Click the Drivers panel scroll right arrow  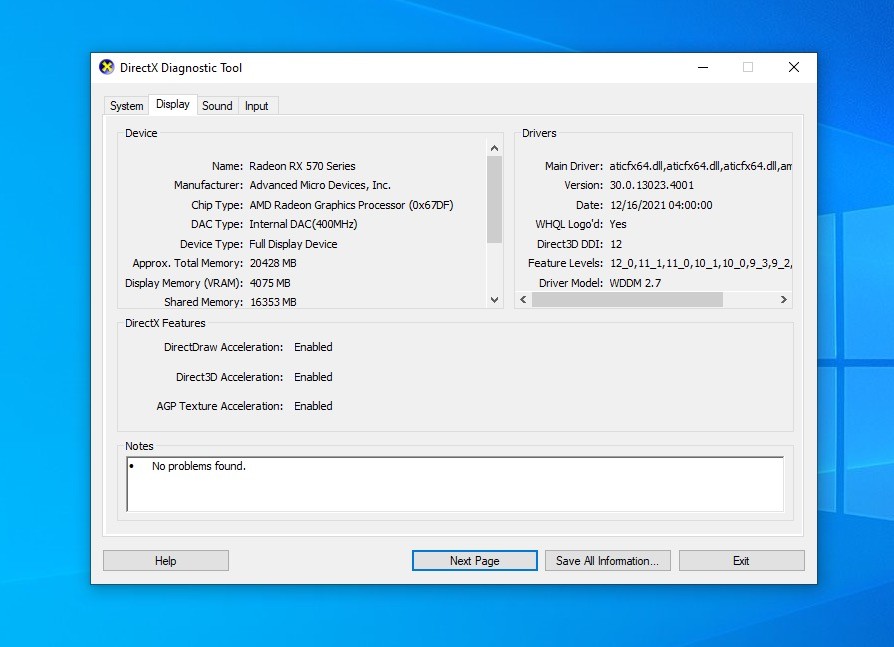click(x=783, y=299)
